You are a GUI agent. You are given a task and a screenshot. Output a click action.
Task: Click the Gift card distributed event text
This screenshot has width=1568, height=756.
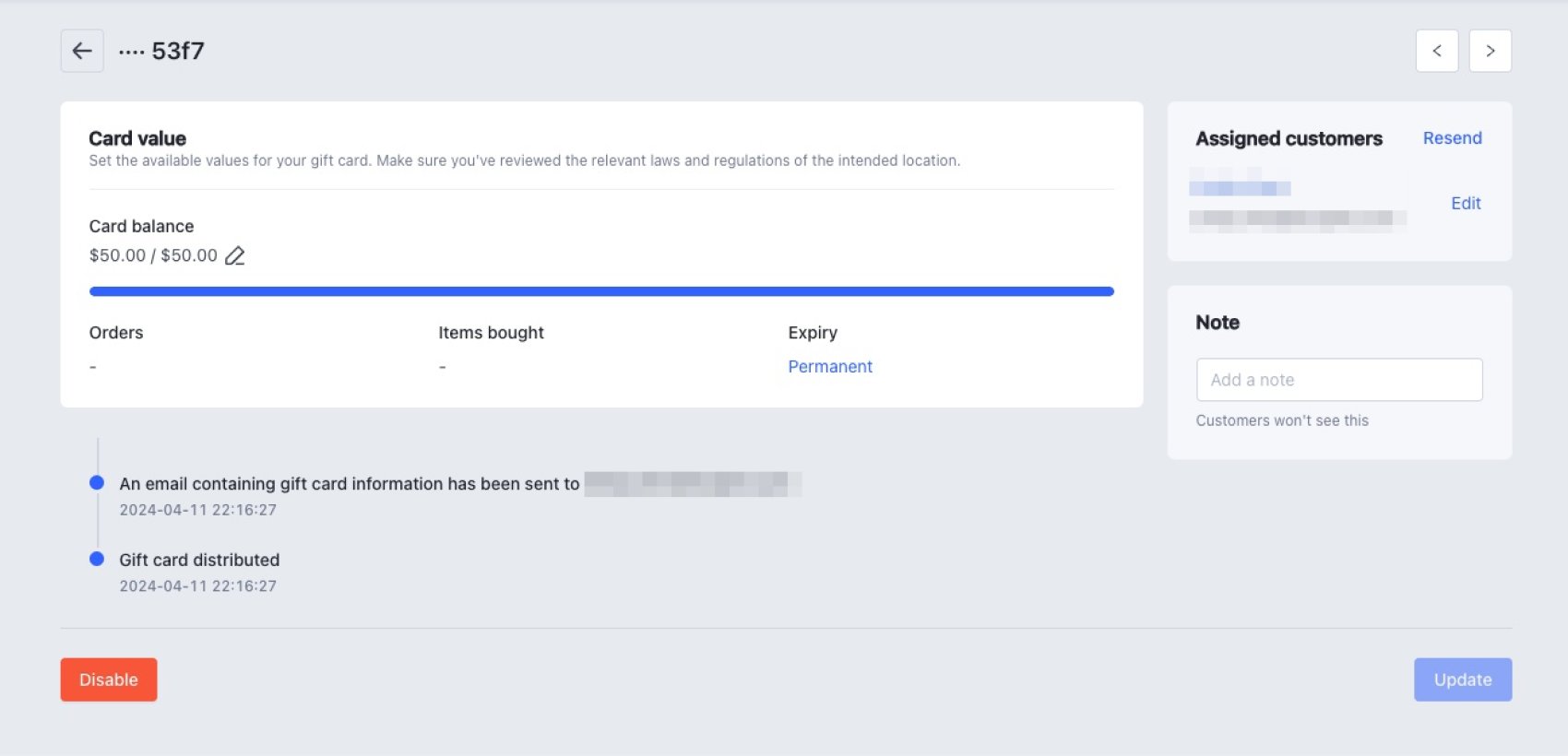pyautogui.click(x=199, y=560)
